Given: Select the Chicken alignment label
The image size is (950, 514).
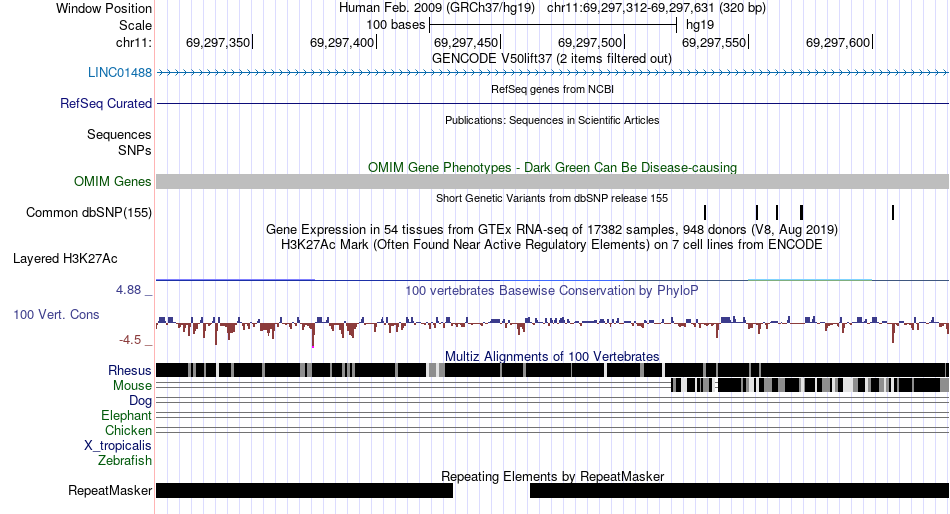Looking at the screenshot, I should pos(128,430).
